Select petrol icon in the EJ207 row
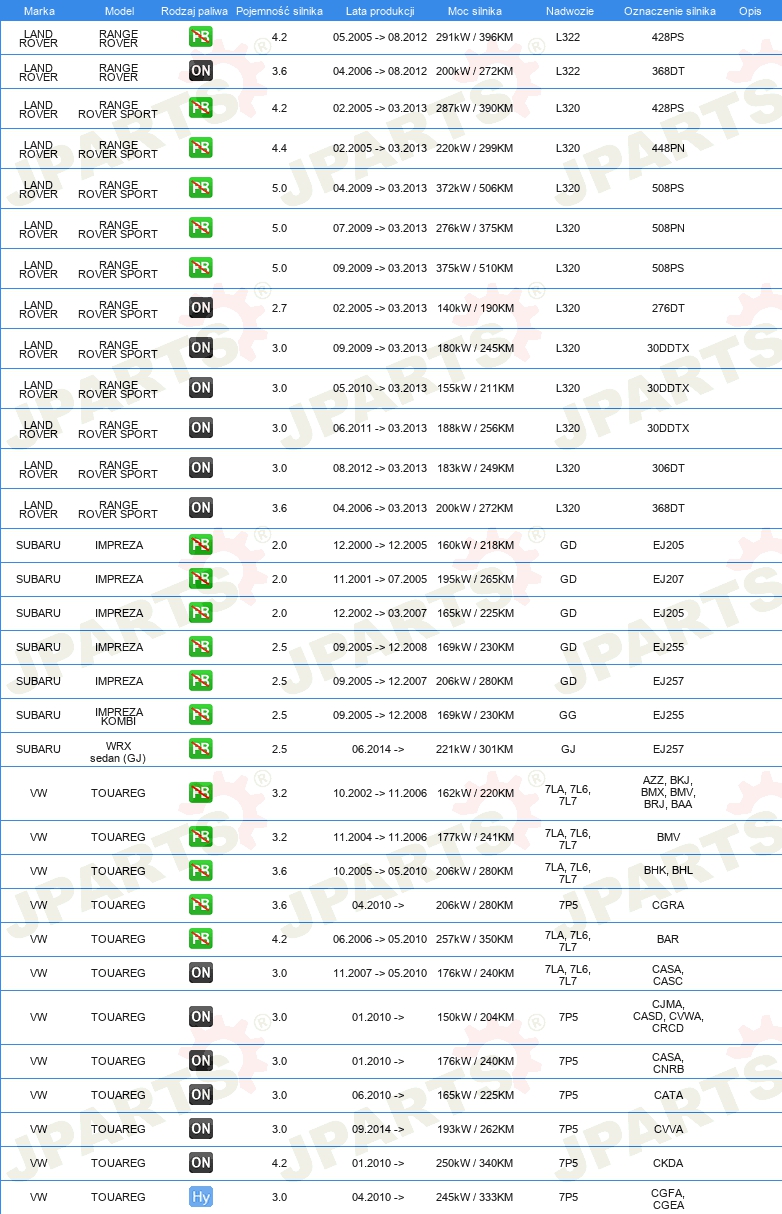The height and width of the screenshot is (1214, 782). click(201, 579)
